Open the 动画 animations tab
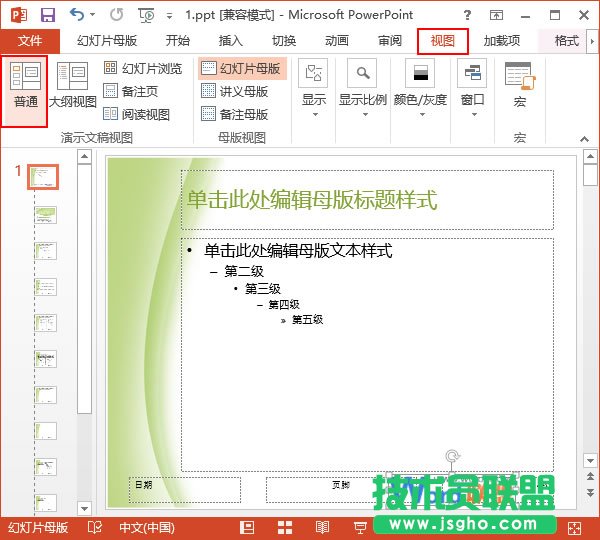The image size is (600, 540). (x=337, y=41)
